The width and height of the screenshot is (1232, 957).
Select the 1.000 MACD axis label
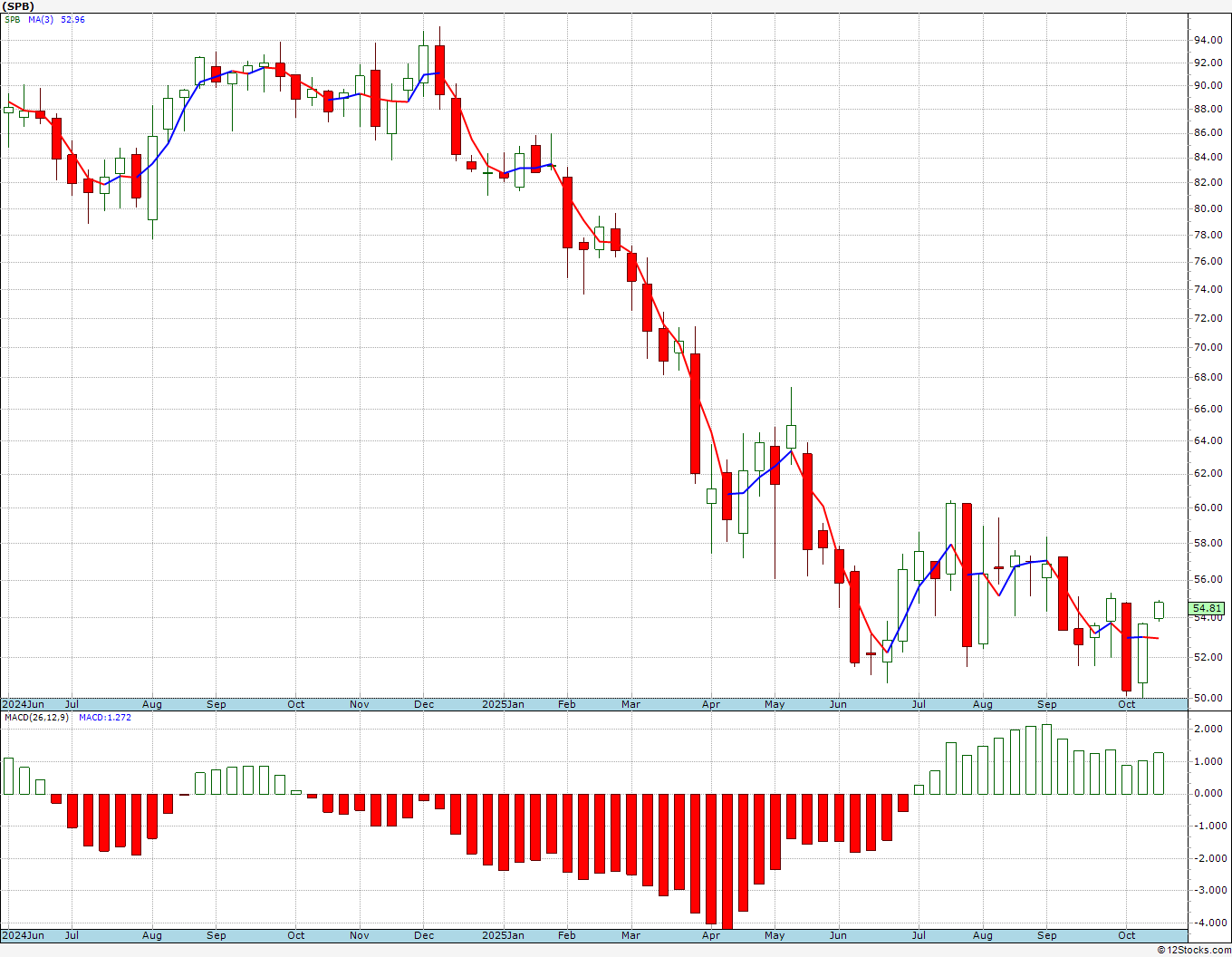pyautogui.click(x=1210, y=761)
